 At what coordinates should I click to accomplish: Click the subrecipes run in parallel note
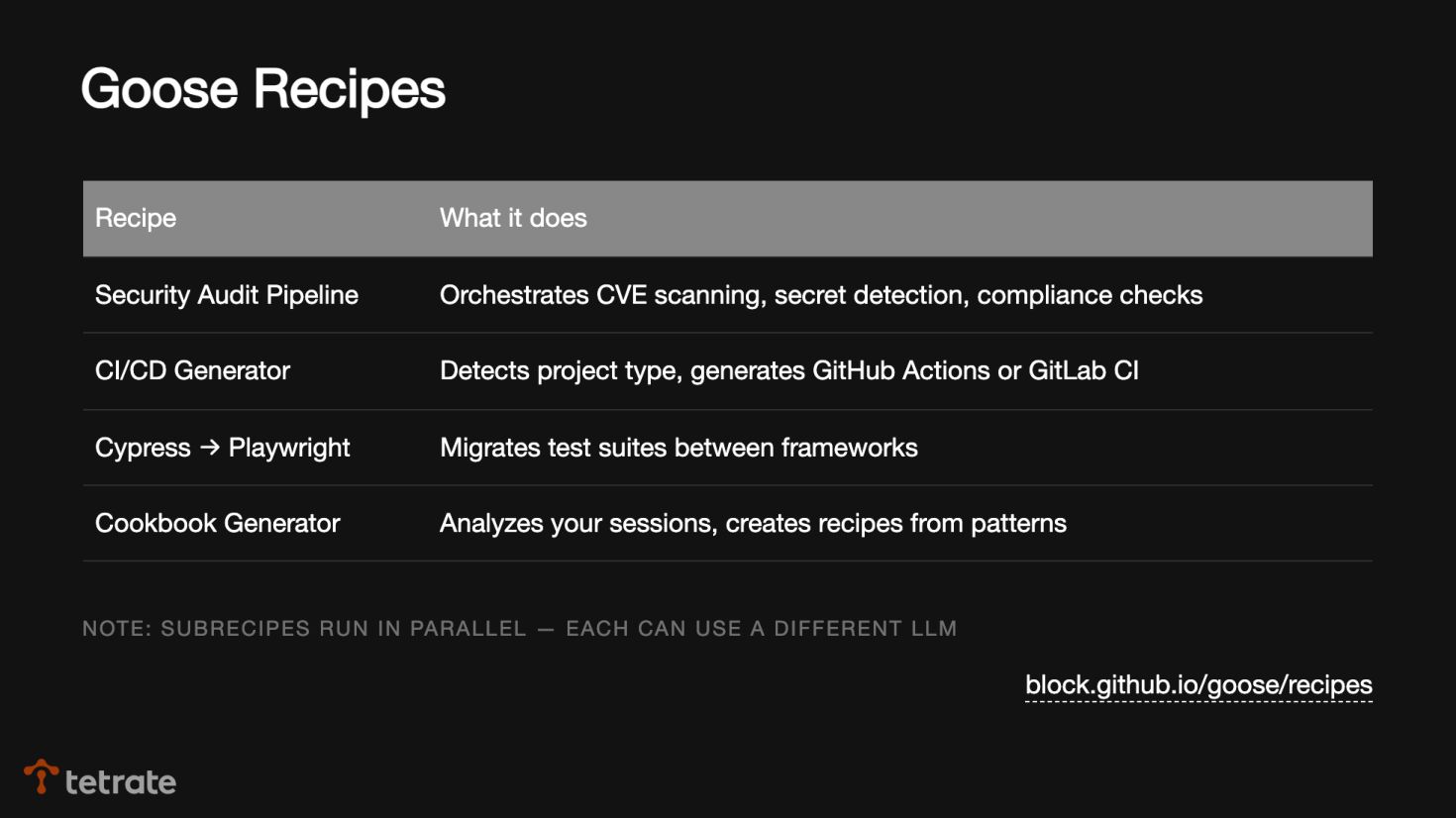[304, 629]
